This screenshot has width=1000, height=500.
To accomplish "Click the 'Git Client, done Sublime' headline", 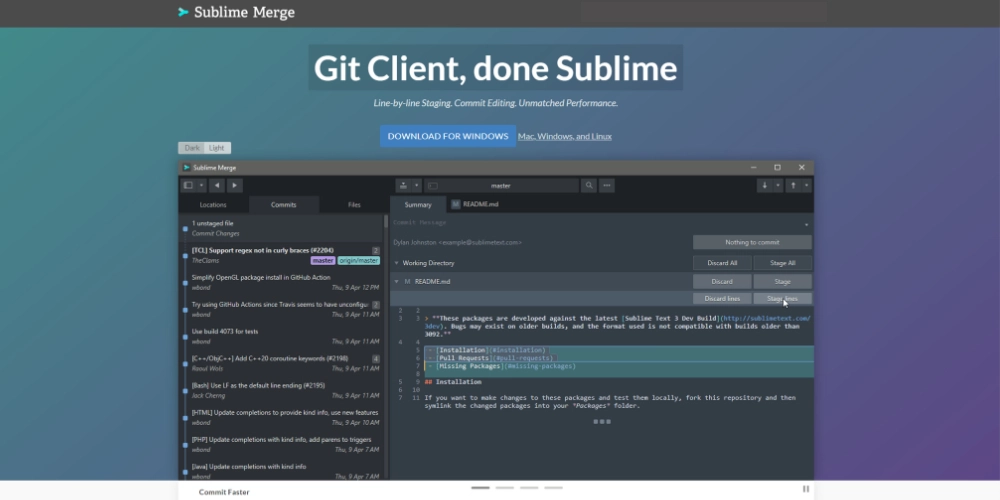I will [496, 68].
